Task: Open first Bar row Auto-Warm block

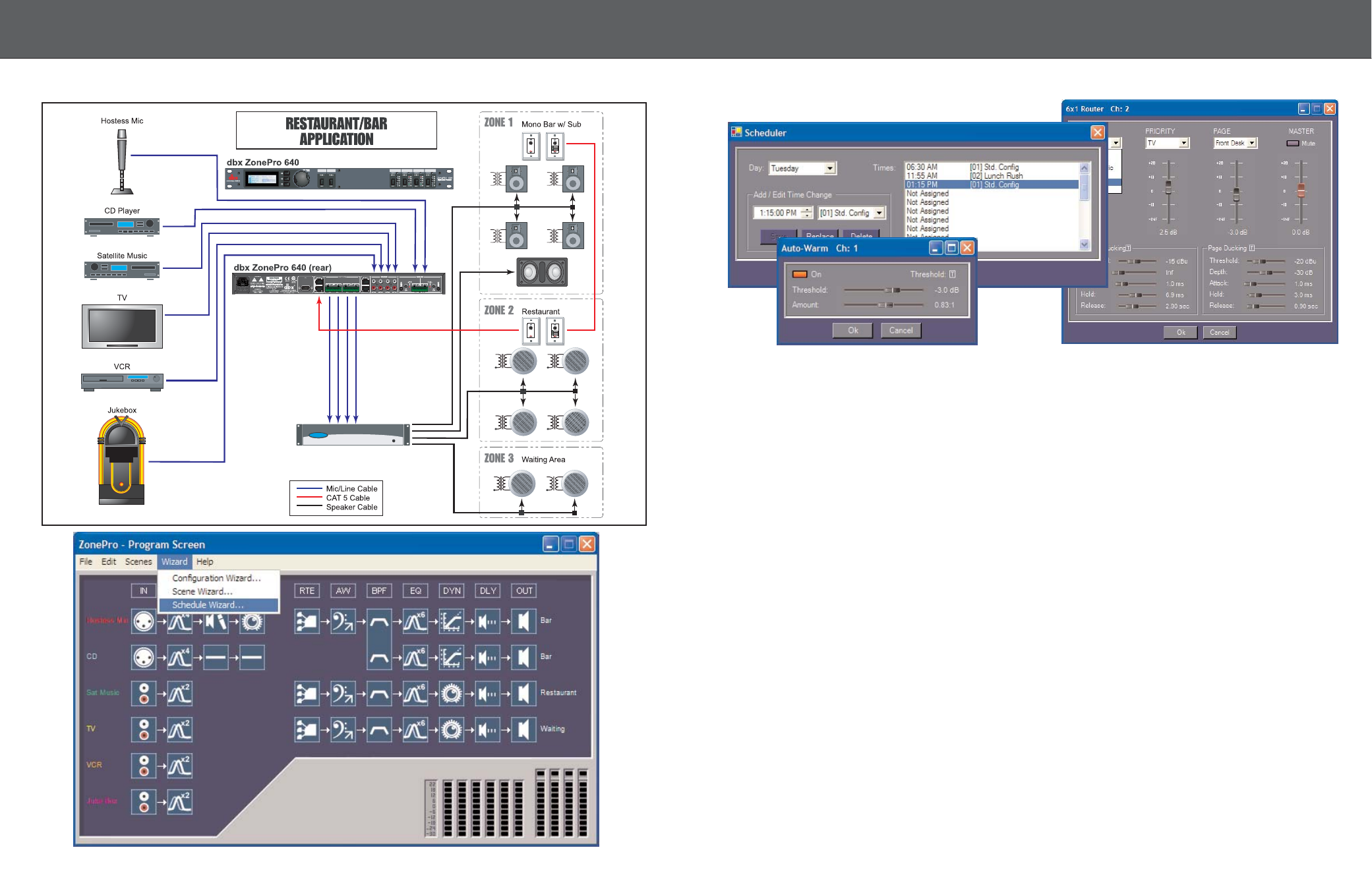Action: pos(343,621)
